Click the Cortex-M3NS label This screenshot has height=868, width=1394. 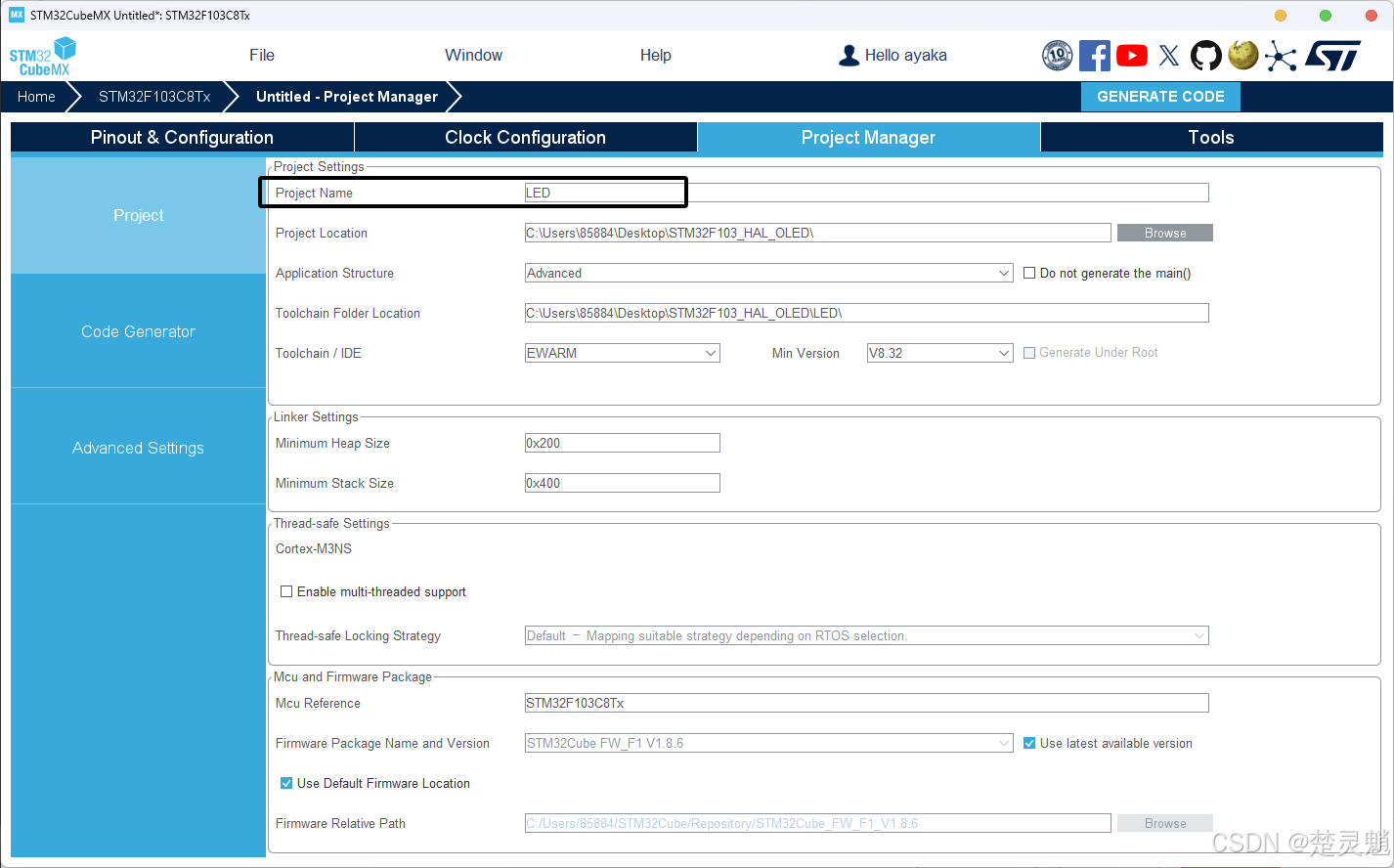coord(314,548)
